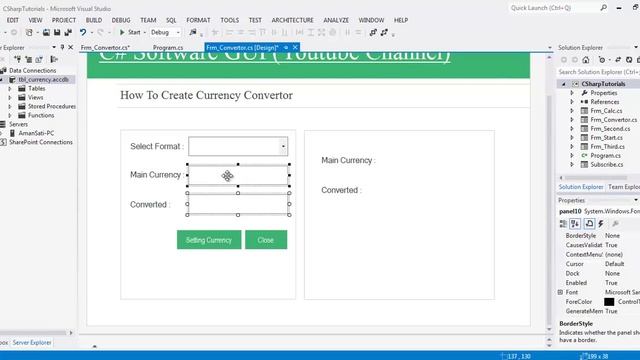Click the Alphabetical sort icon in Properties
Screen dimensions: 640x360
575,224
